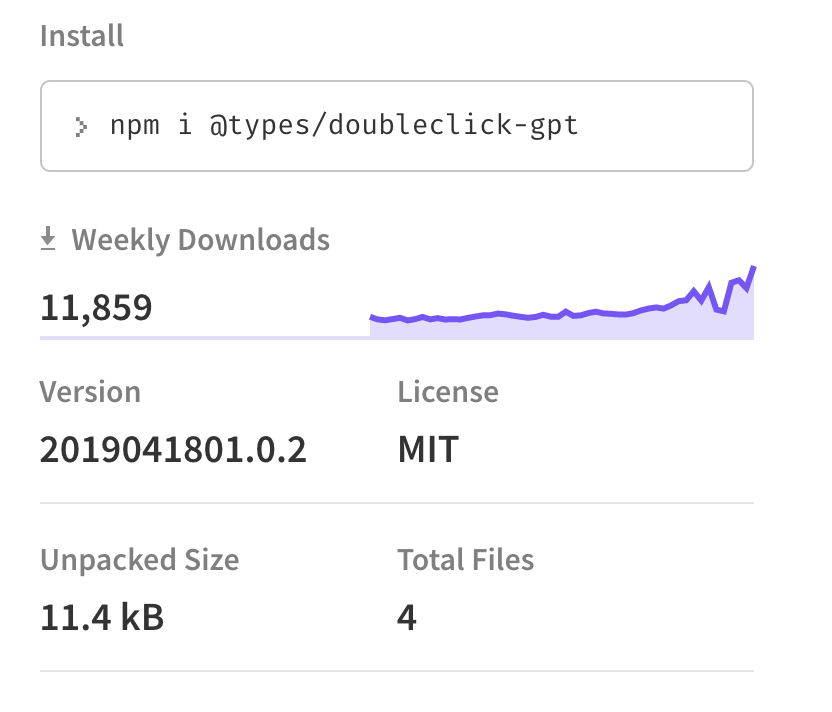Image resolution: width=832 pixels, height=712 pixels.
Task: Click the Weekly Downloads heading
Action: click(201, 239)
